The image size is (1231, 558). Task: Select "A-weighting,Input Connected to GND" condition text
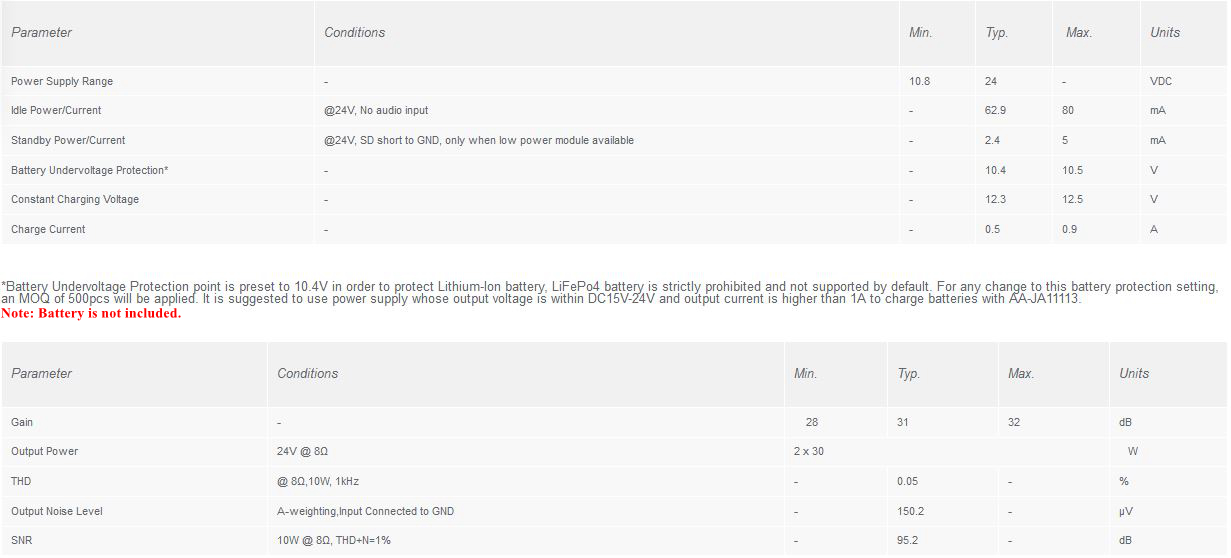365,511
